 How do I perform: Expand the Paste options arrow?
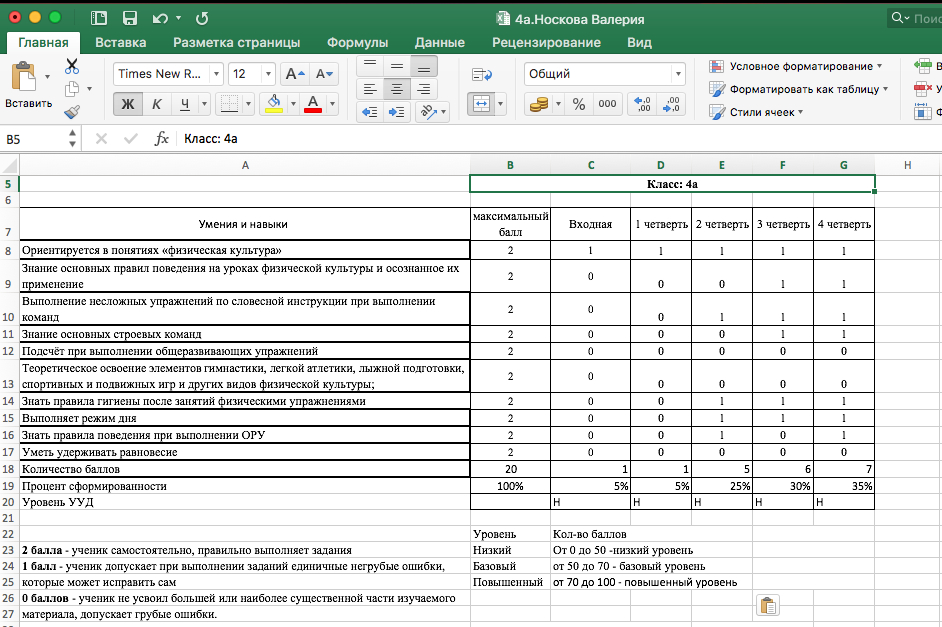(x=47, y=77)
